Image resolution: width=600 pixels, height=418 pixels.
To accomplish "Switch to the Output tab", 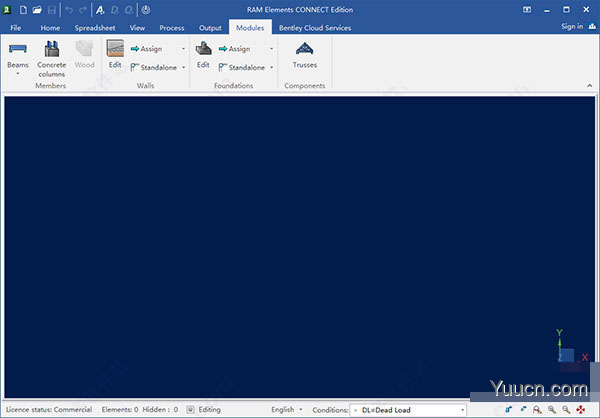I will [x=210, y=28].
